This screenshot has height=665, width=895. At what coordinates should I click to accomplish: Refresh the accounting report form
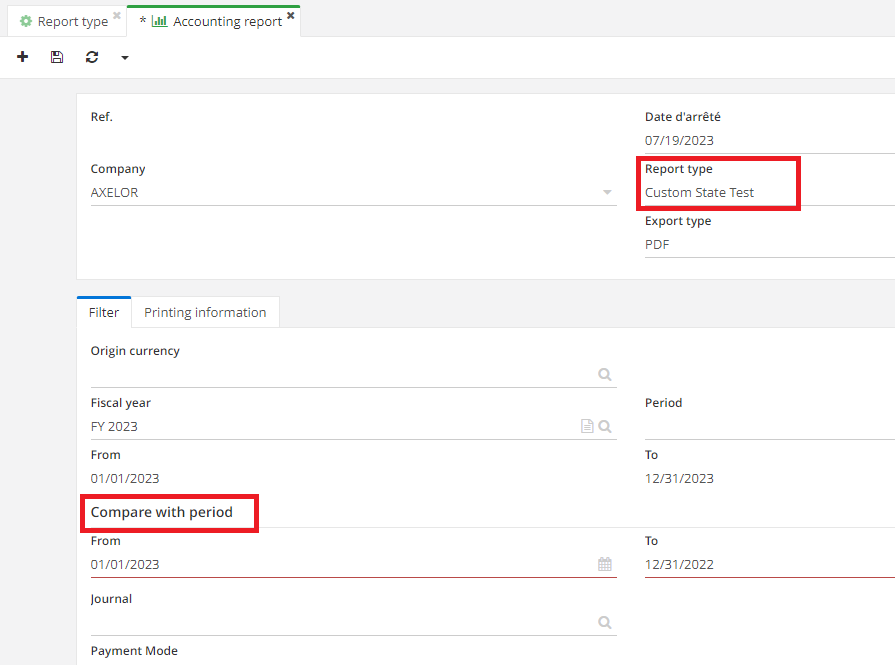click(x=92, y=58)
